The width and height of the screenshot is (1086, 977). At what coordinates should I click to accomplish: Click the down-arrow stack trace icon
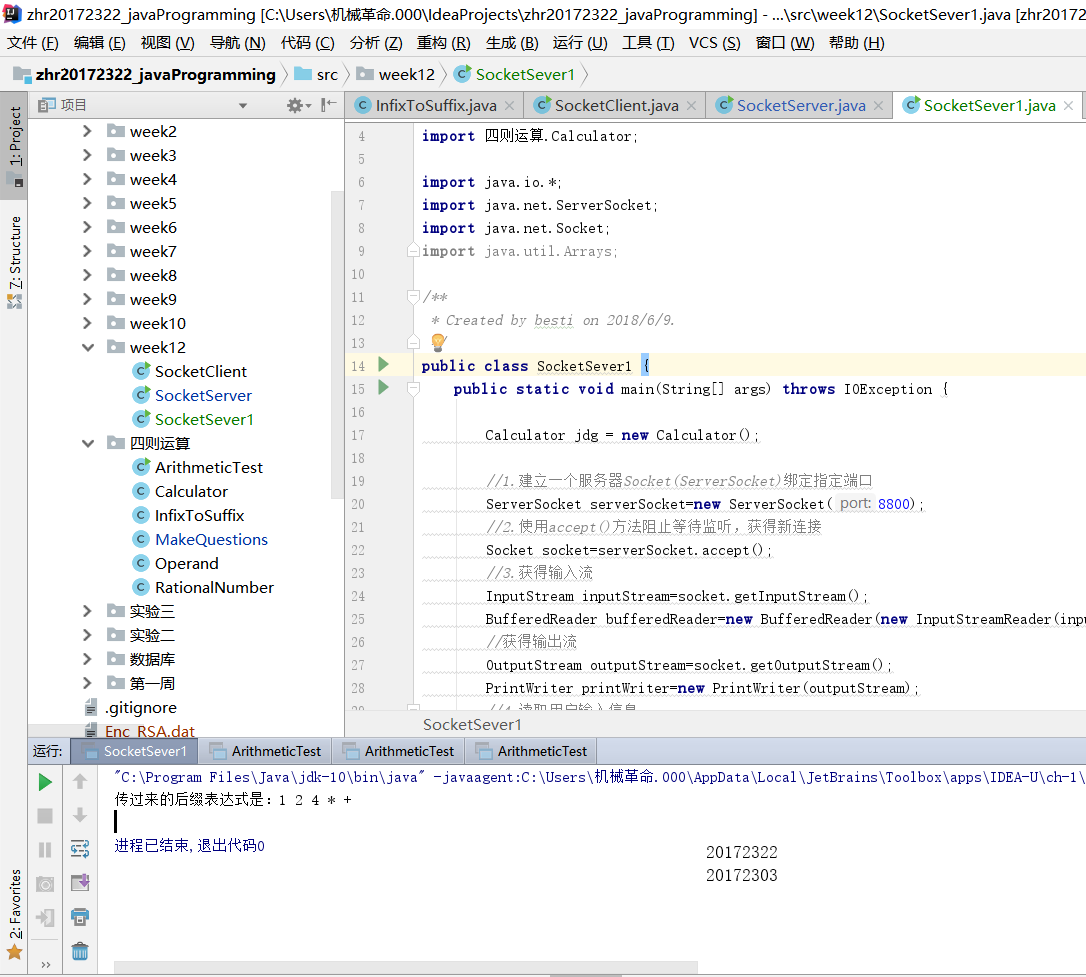pyautogui.click(x=80, y=815)
